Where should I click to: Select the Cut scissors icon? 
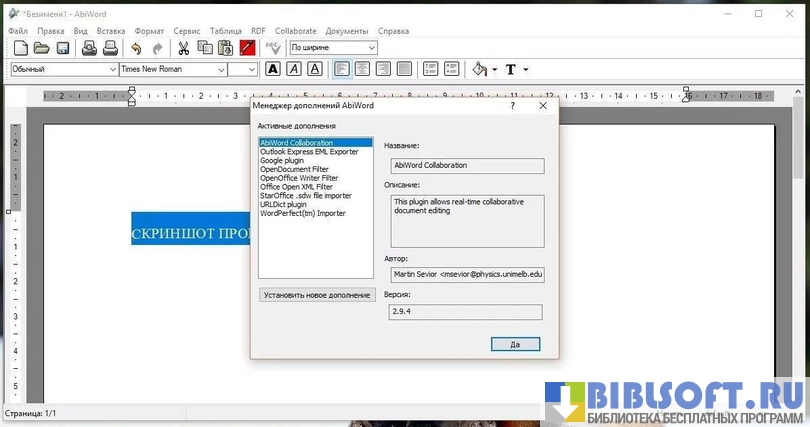[x=184, y=48]
